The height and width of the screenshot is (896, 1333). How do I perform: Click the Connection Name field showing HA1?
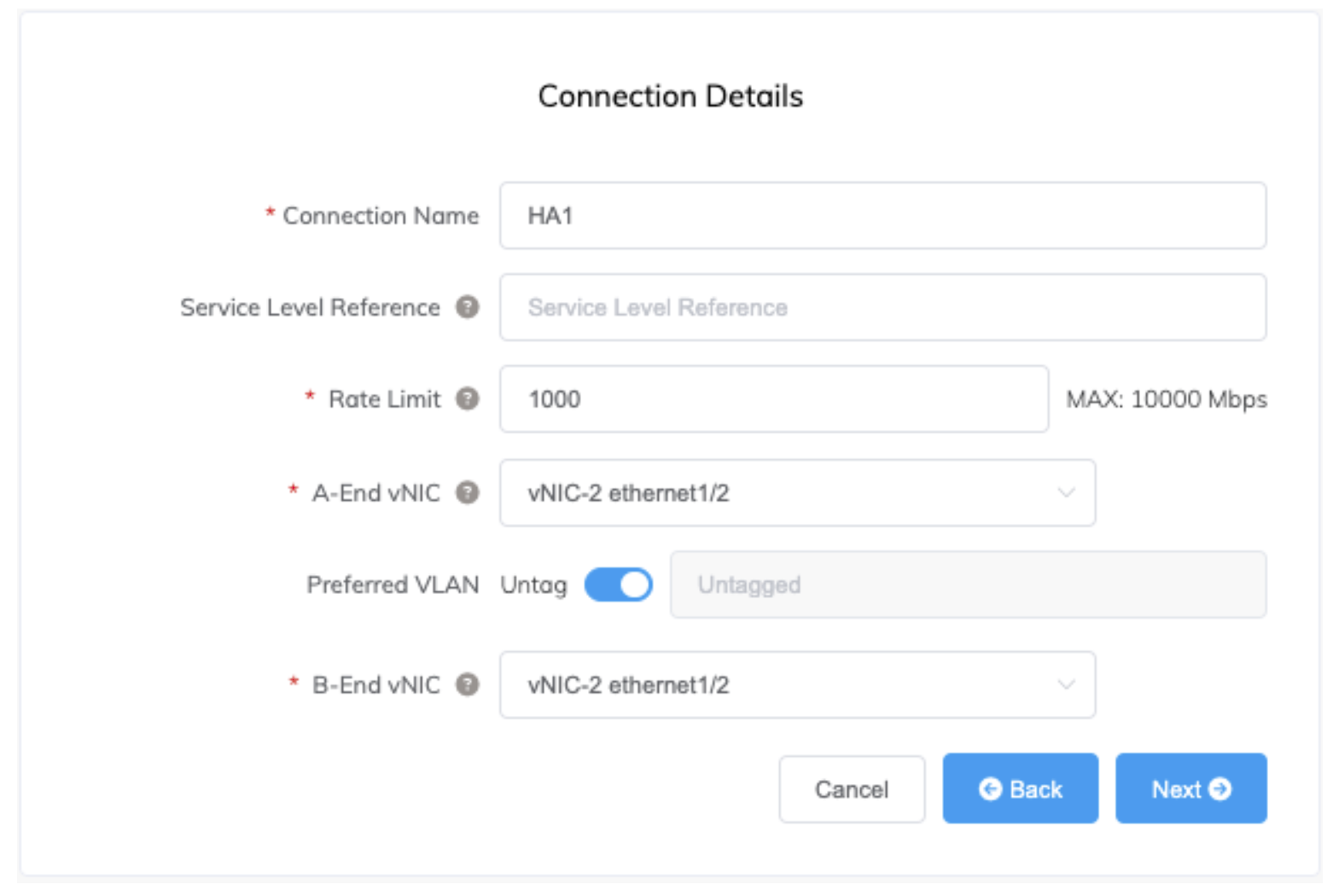882,216
